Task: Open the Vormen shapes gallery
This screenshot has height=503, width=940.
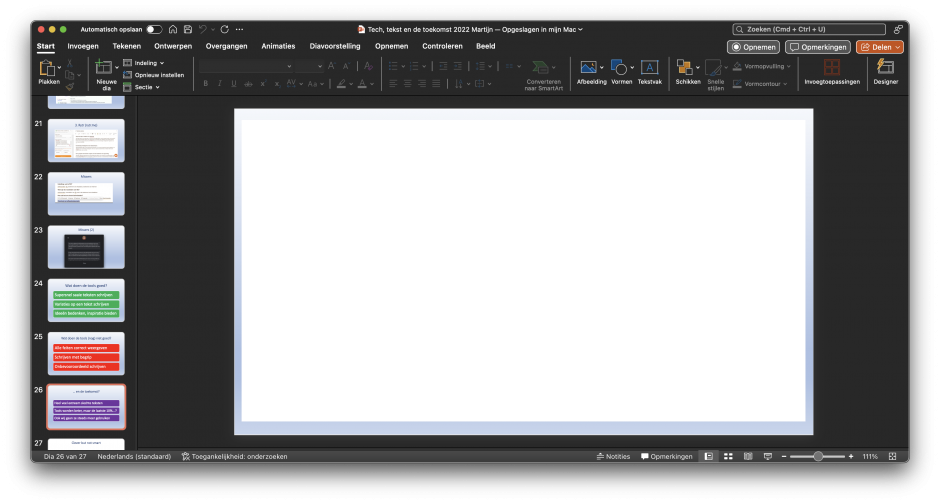Action: (x=622, y=73)
